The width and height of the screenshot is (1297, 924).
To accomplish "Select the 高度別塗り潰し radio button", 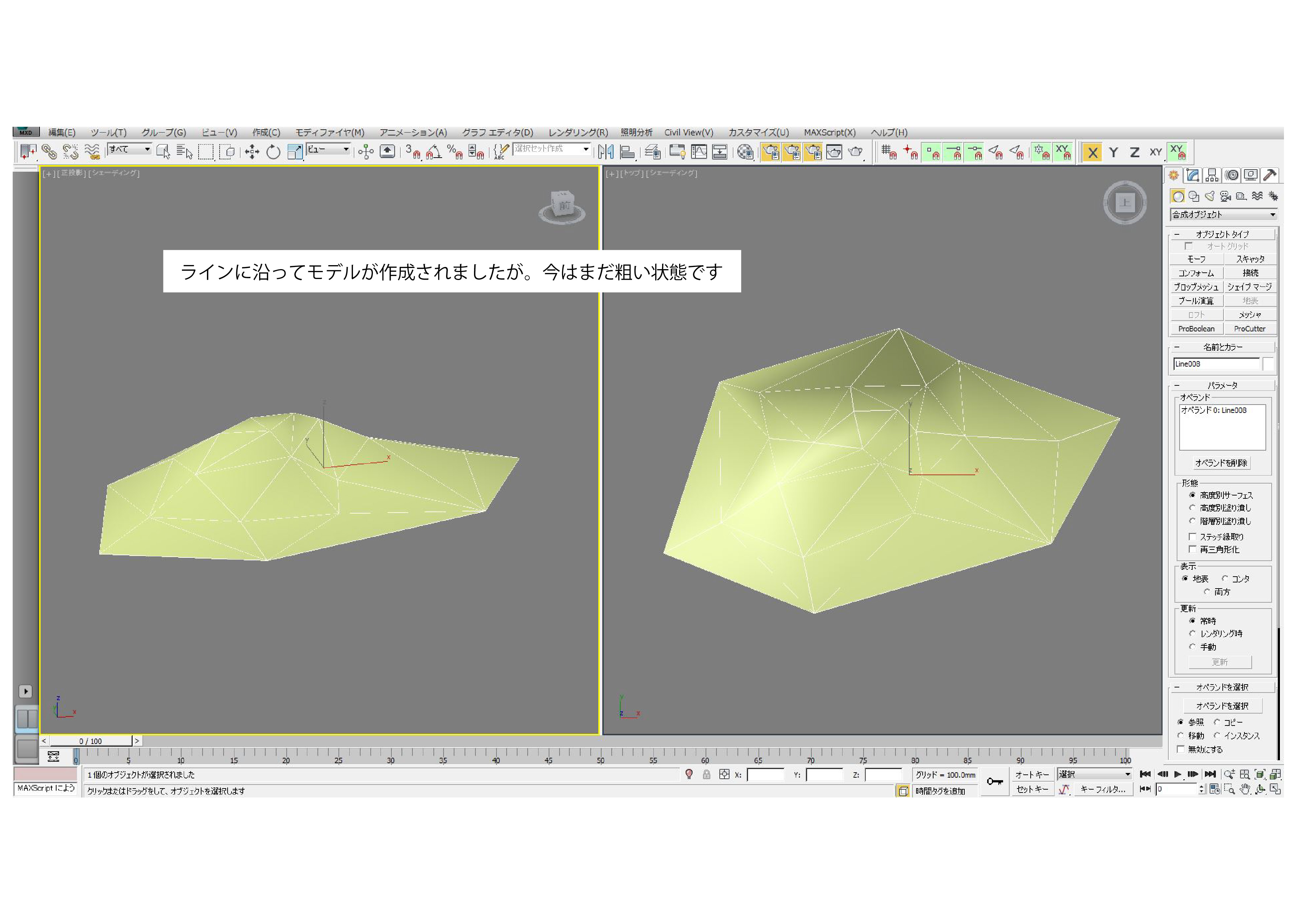I will (1192, 507).
